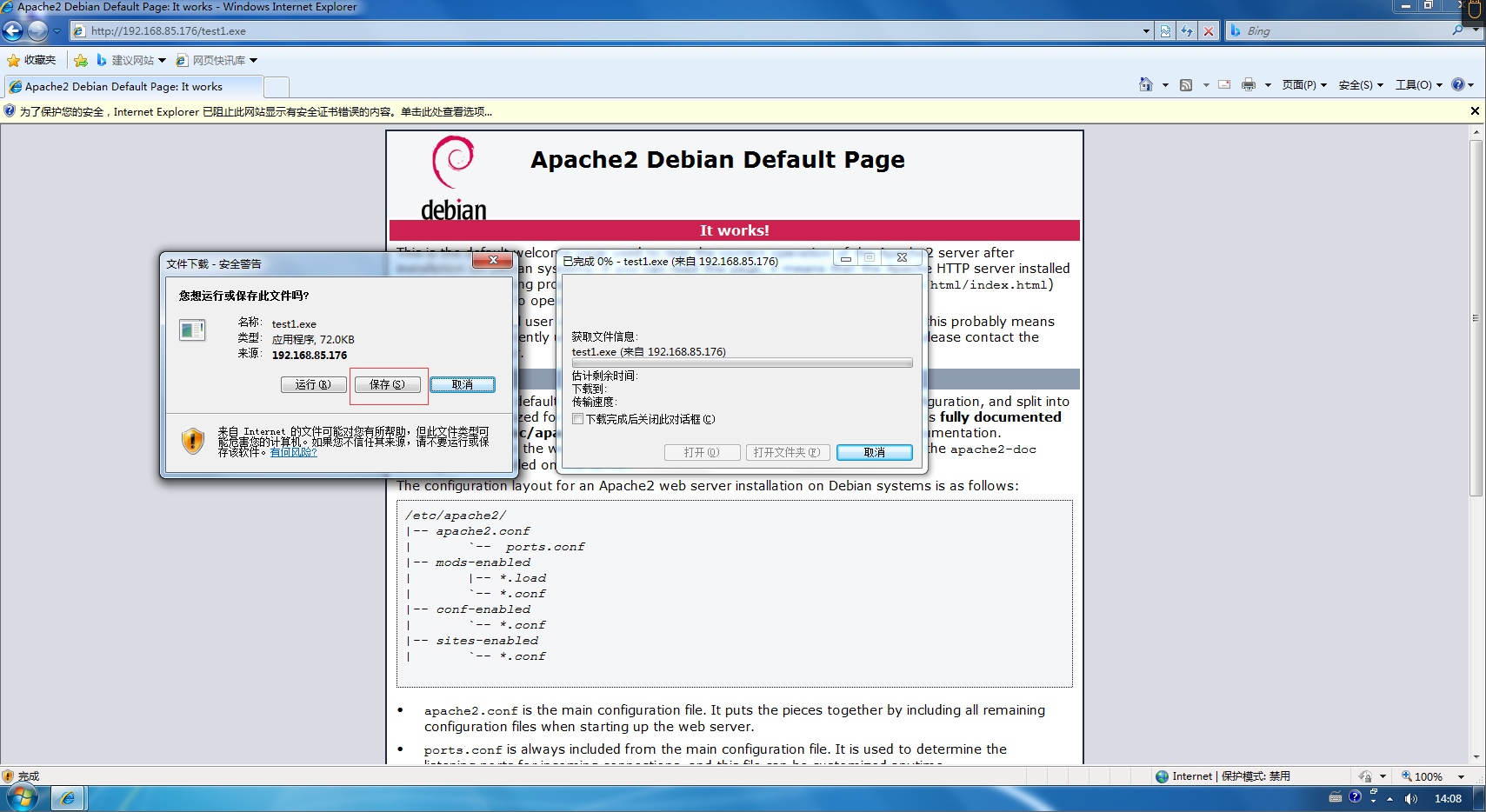
Task: Expand the Home button dropdown arrow
Action: point(1165,85)
